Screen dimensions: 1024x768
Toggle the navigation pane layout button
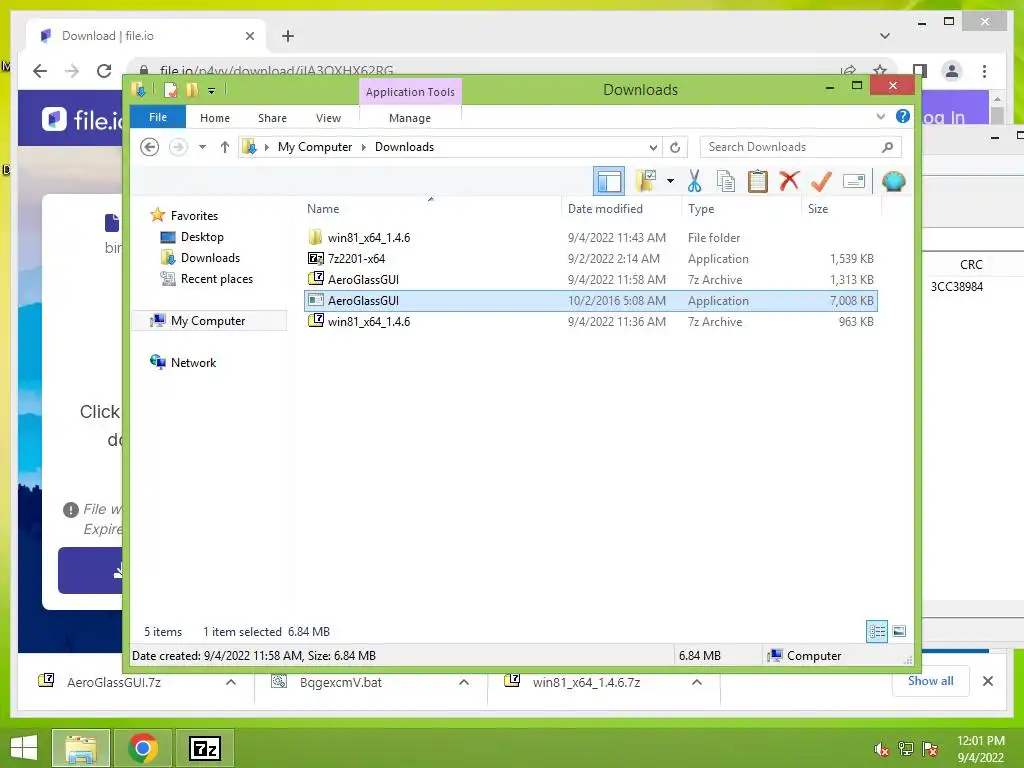point(609,182)
